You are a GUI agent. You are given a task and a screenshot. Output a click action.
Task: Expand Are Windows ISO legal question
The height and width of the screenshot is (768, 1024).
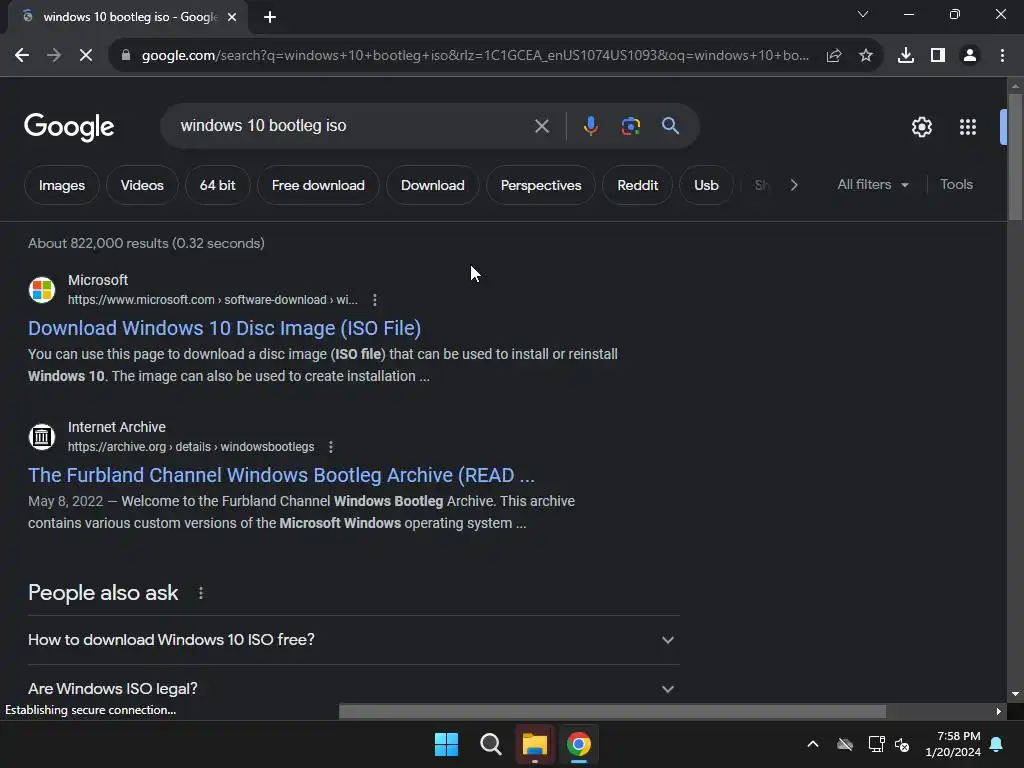pyautogui.click(x=353, y=688)
